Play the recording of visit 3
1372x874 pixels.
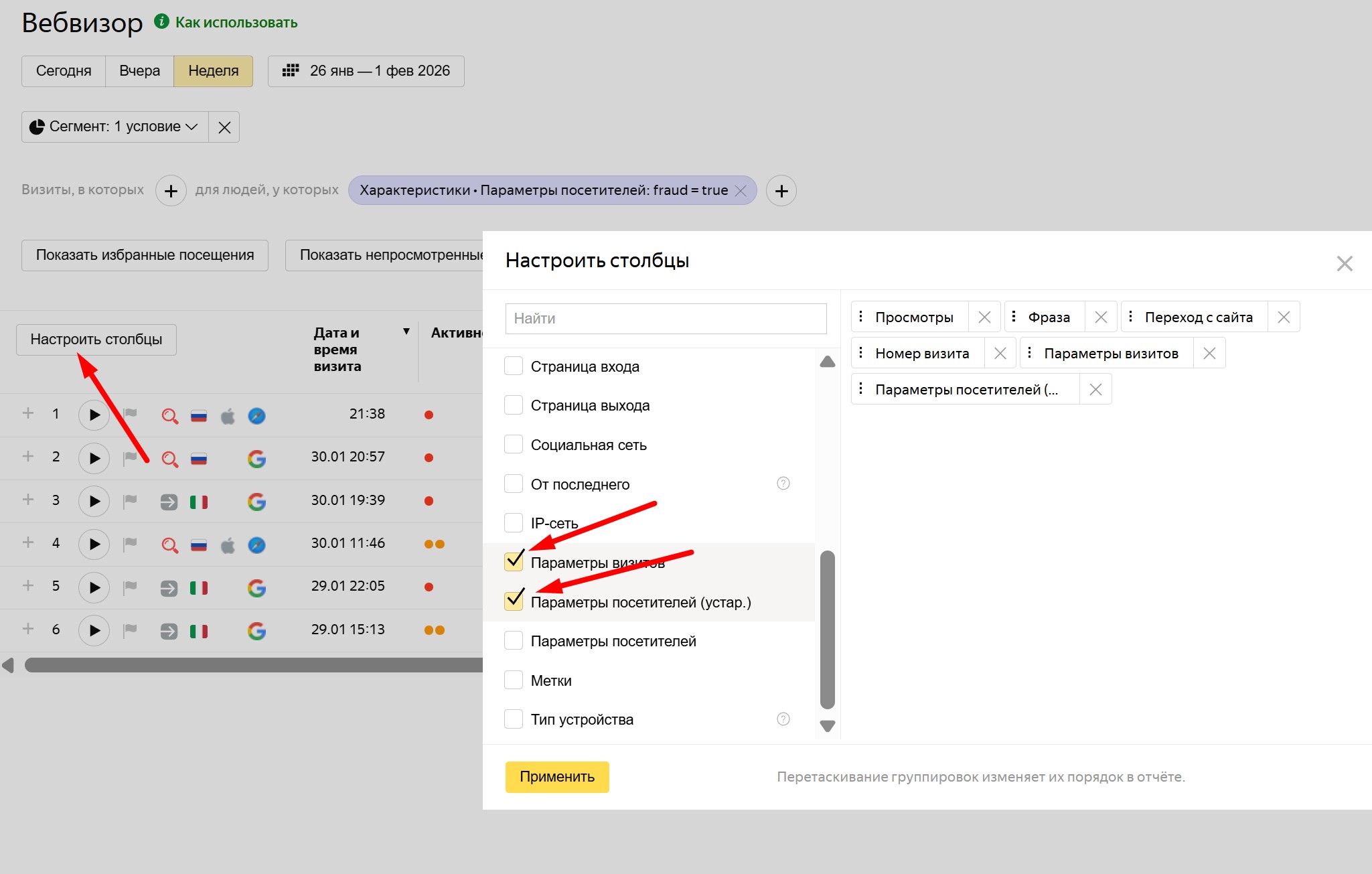(x=94, y=501)
